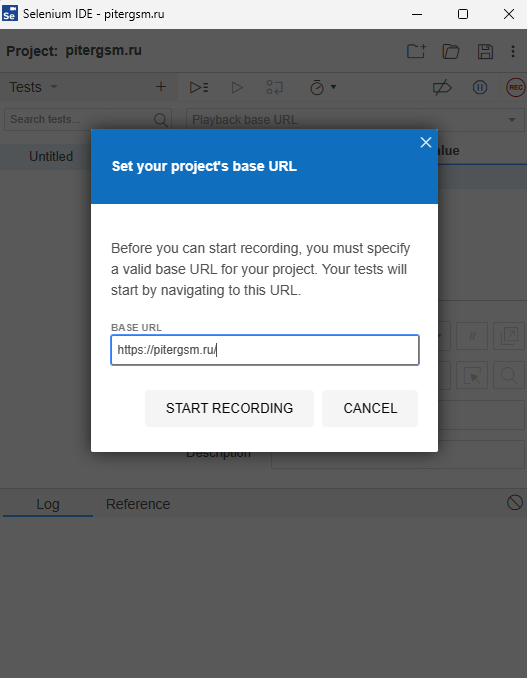Add a new test with plus icon
The height and width of the screenshot is (678, 527).
coord(161,87)
